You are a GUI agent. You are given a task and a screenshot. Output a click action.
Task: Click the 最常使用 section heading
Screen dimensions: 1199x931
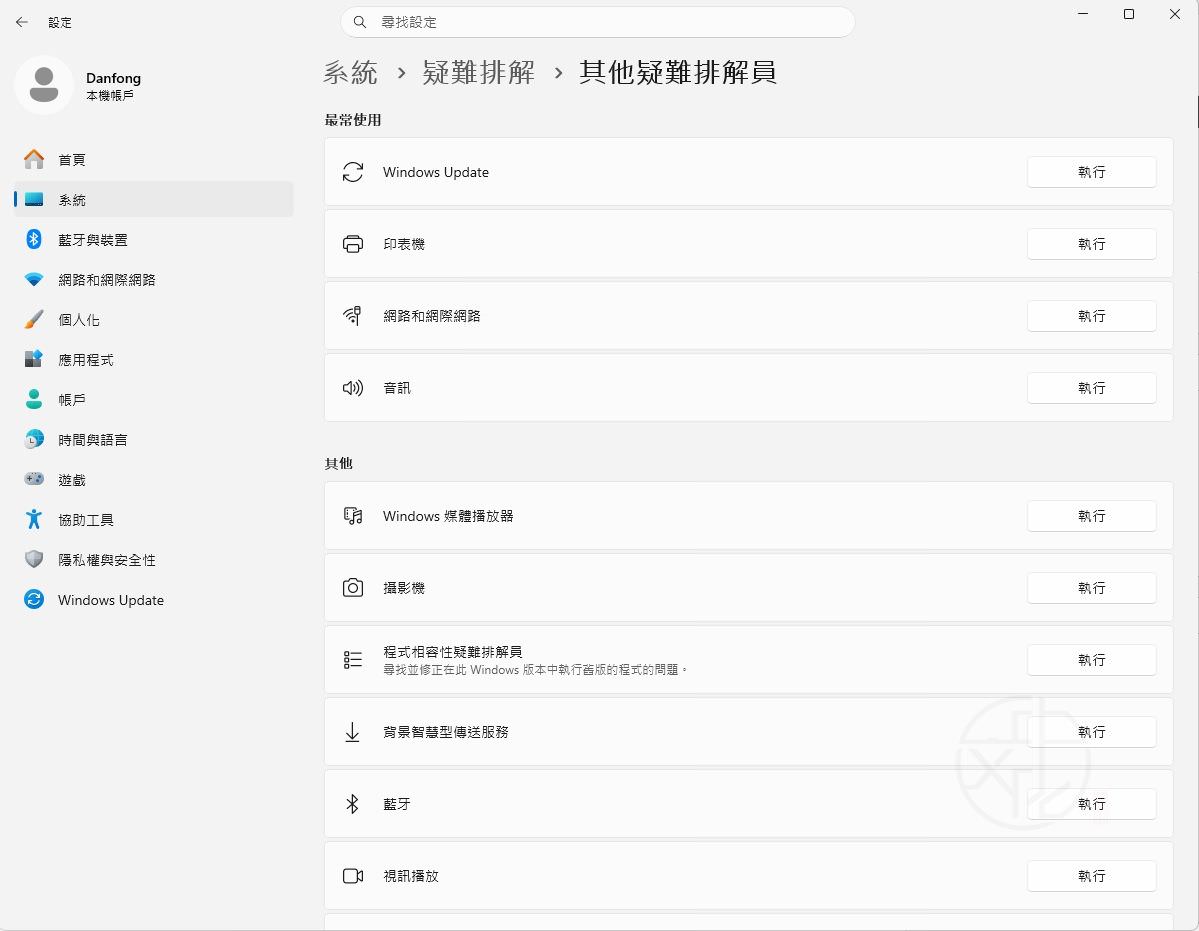(x=353, y=119)
